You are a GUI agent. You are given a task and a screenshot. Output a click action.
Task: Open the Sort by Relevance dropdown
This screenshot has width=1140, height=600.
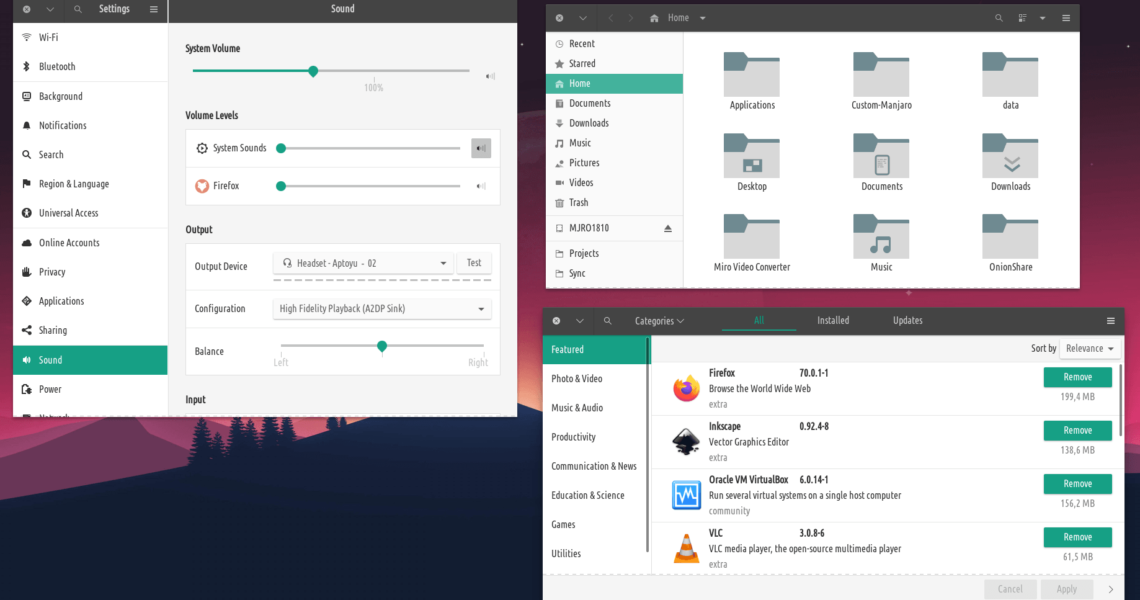[x=1089, y=349]
